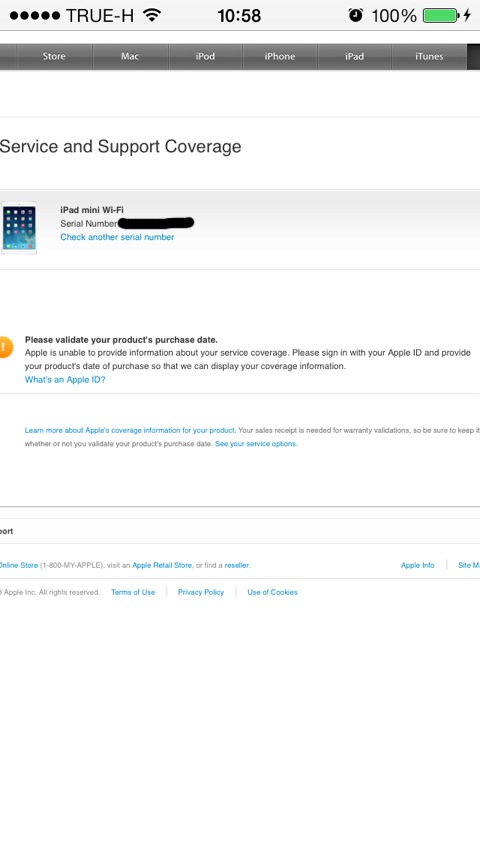Click the 'iPad mini Wi-Fi' product name
The image size is (480, 852).
point(92,210)
